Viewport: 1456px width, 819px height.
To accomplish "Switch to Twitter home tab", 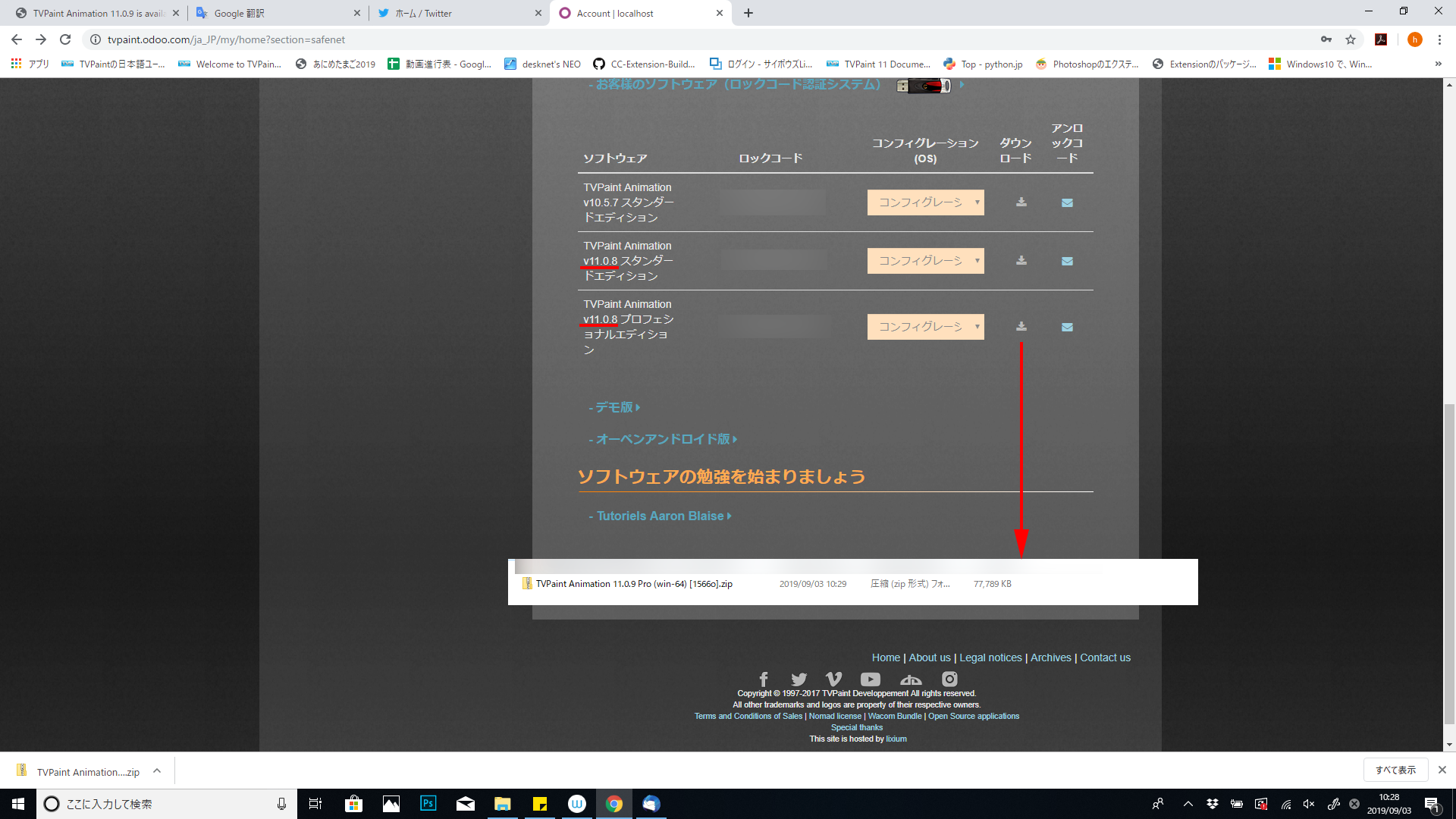I will point(459,13).
